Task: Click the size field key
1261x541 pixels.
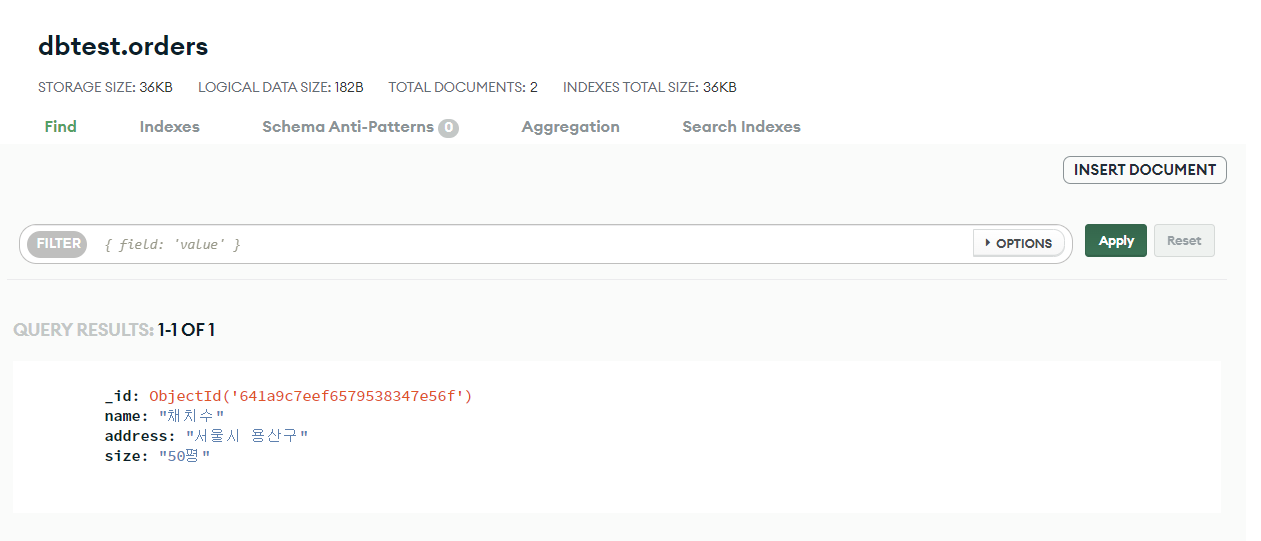Action: click(126, 456)
